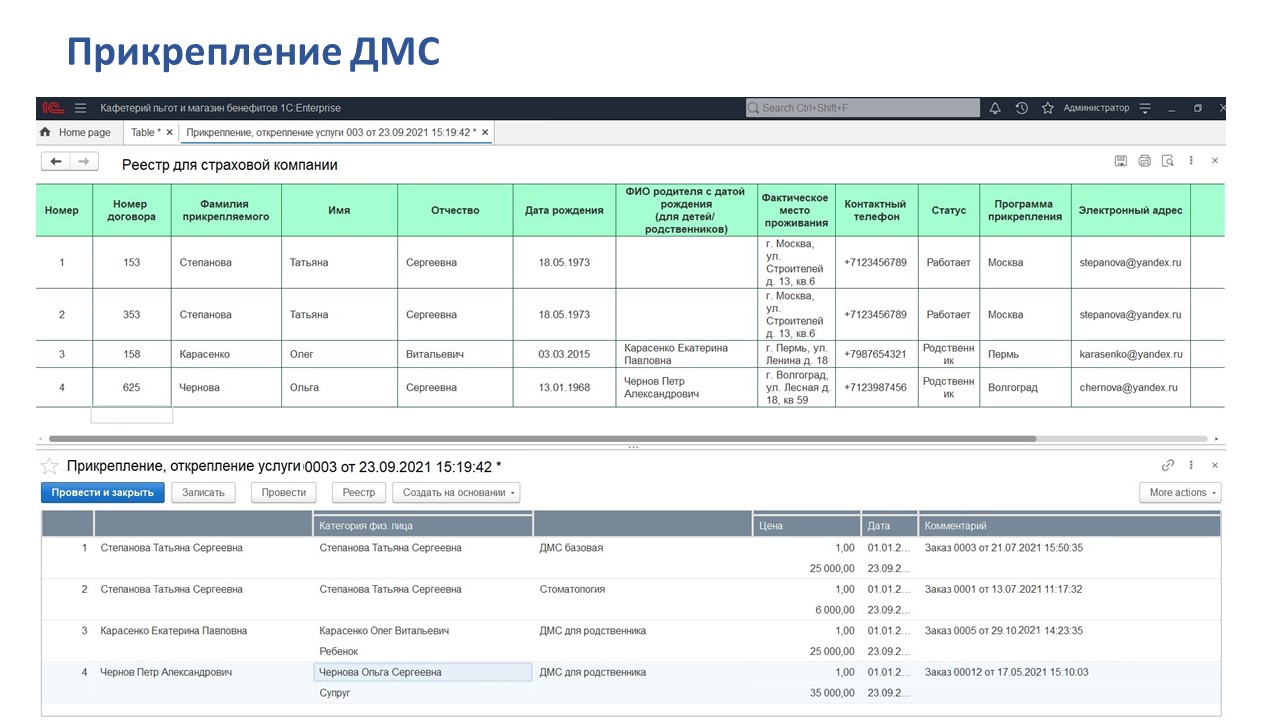Select the contract number 353 cell

pos(131,315)
